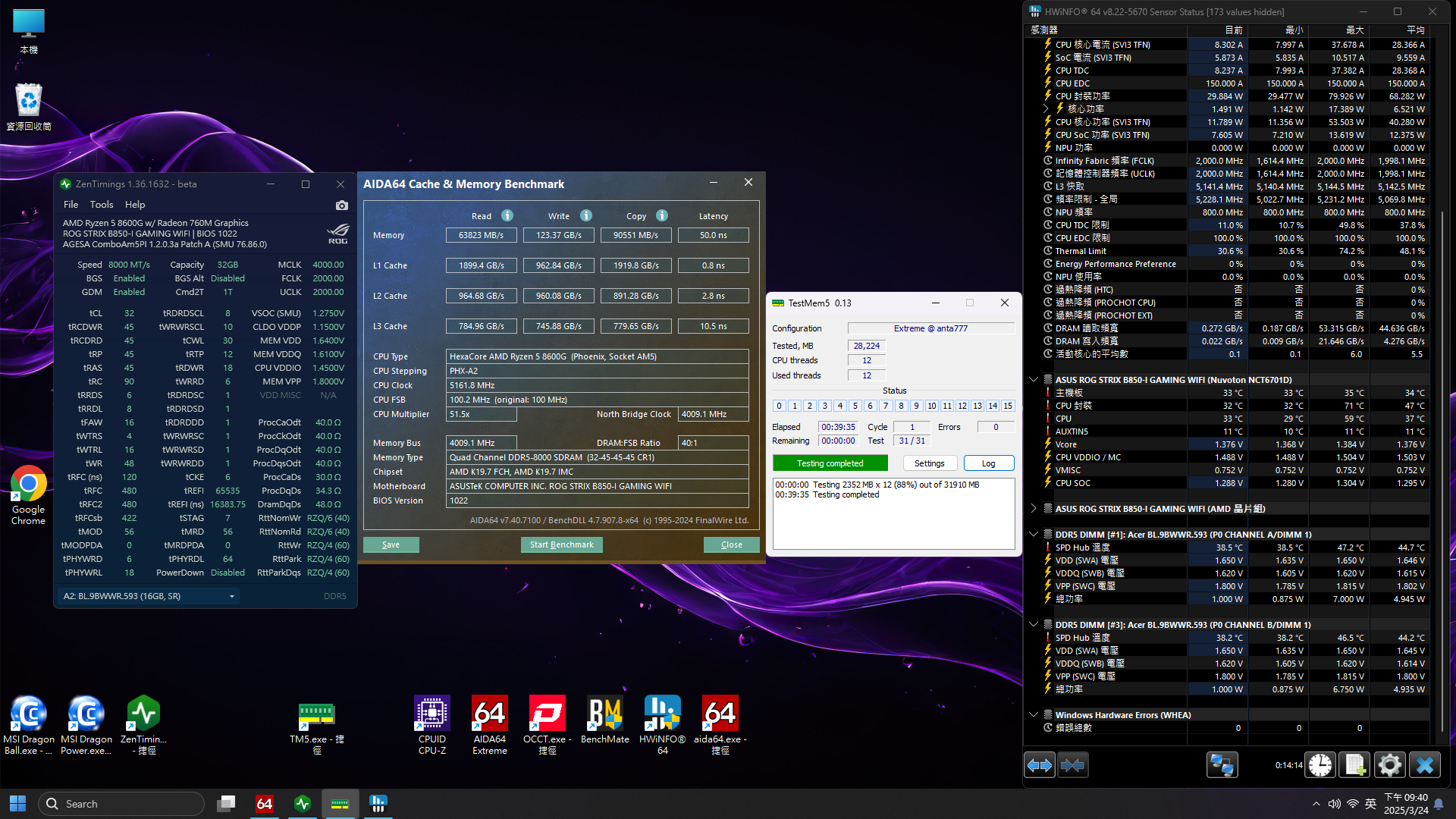Open aida64.exe desktop shortcut
This screenshot has width=1456, height=819.
(720, 726)
